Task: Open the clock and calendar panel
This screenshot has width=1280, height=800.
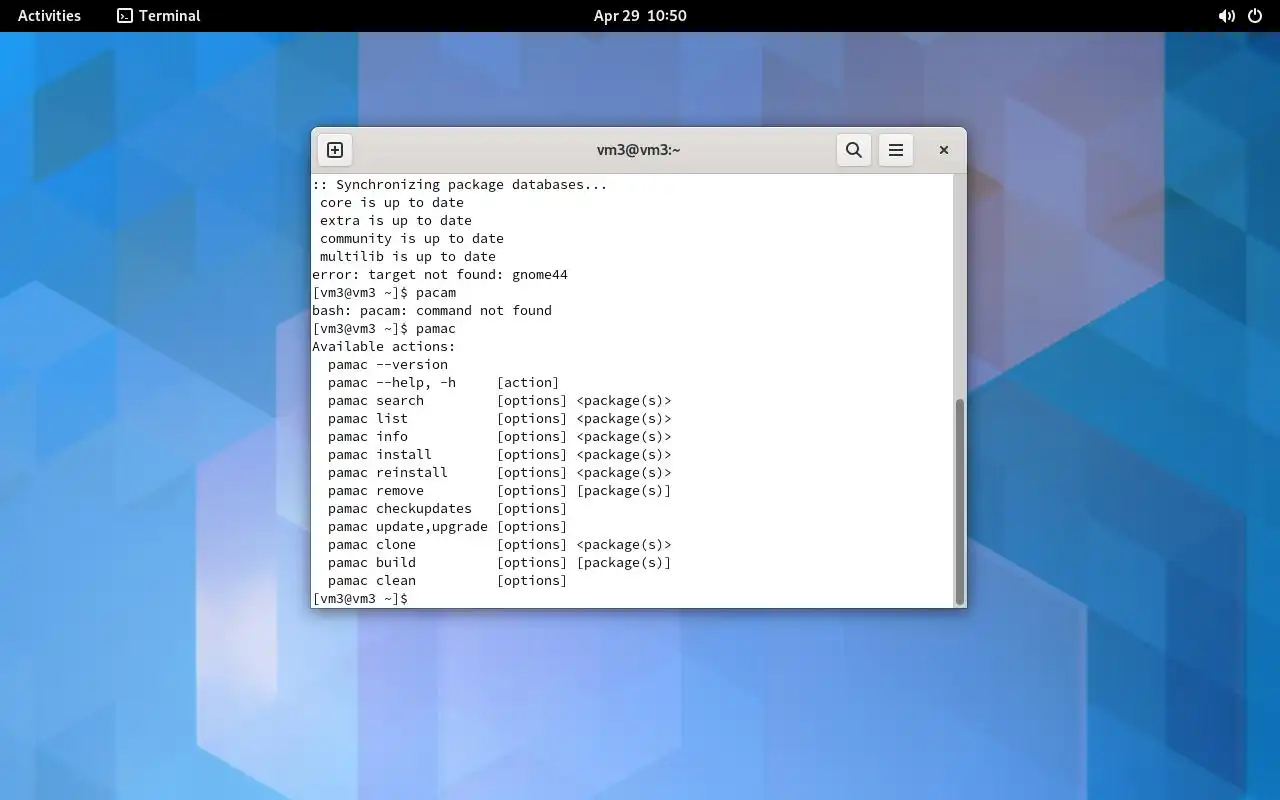Action: click(640, 16)
